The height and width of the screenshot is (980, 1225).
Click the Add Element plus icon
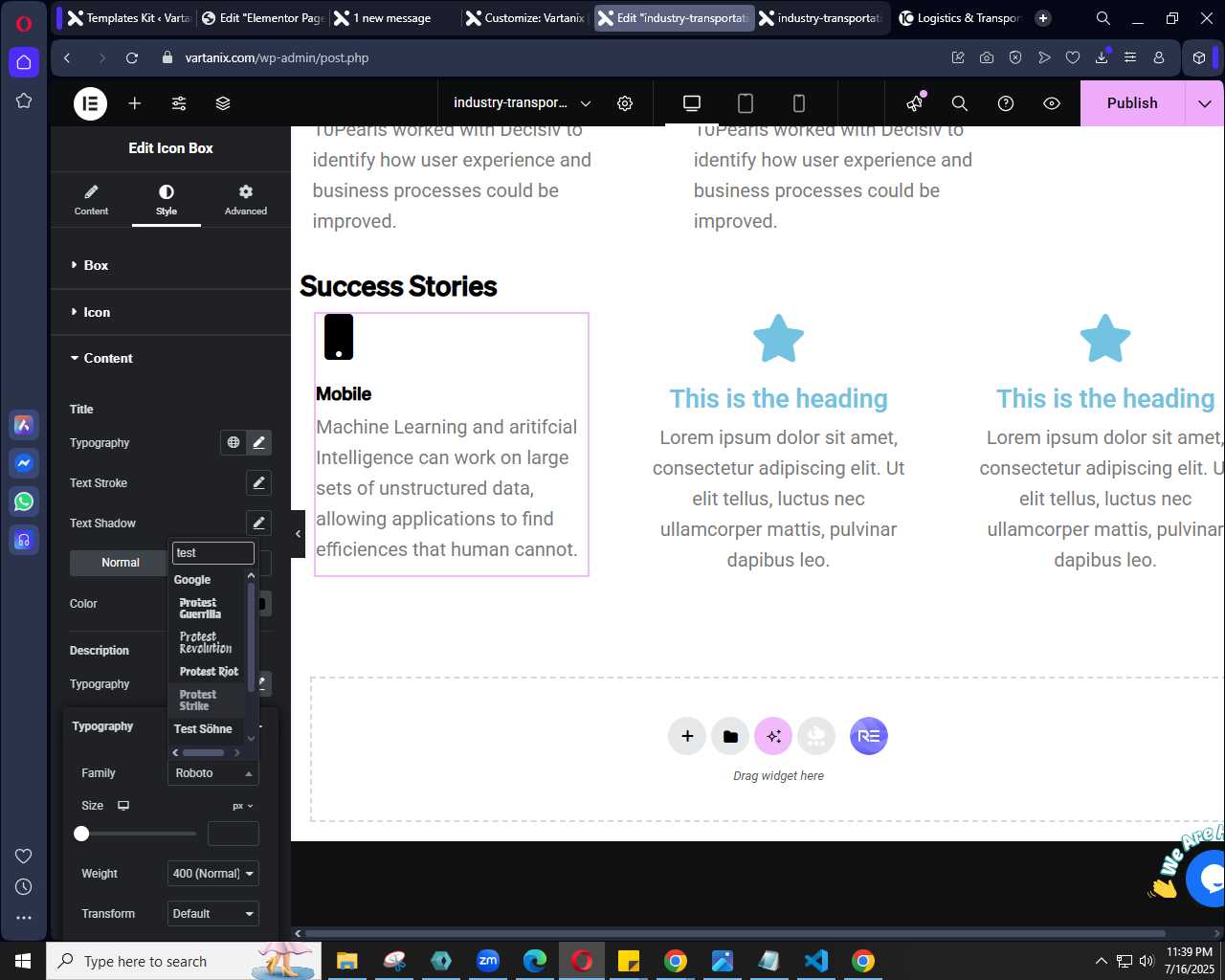pos(135,103)
